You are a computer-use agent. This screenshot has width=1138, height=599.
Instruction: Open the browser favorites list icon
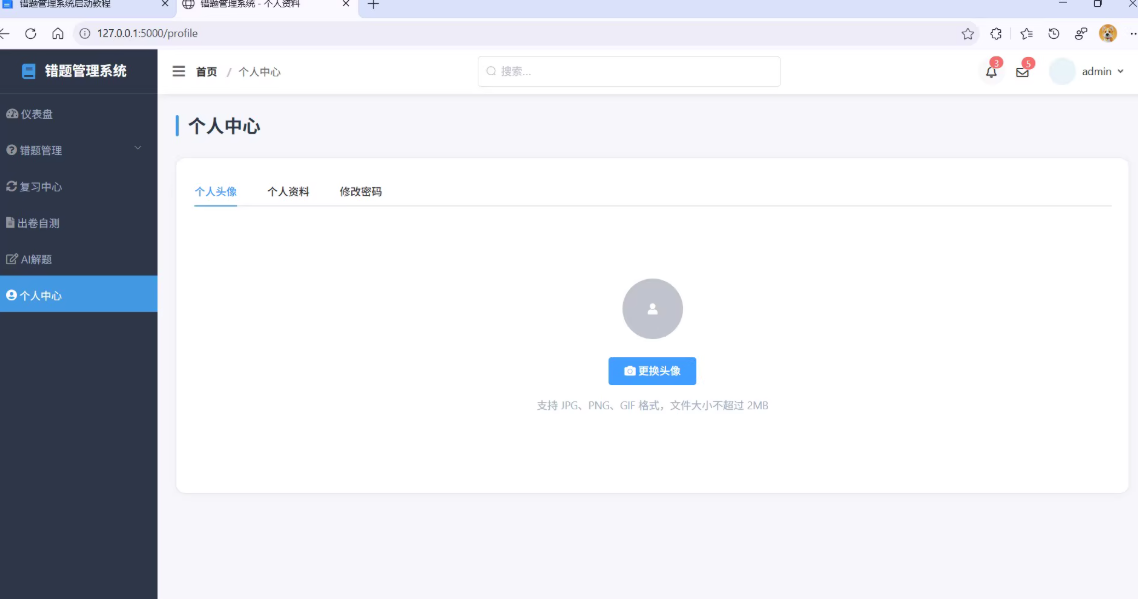click(1026, 33)
